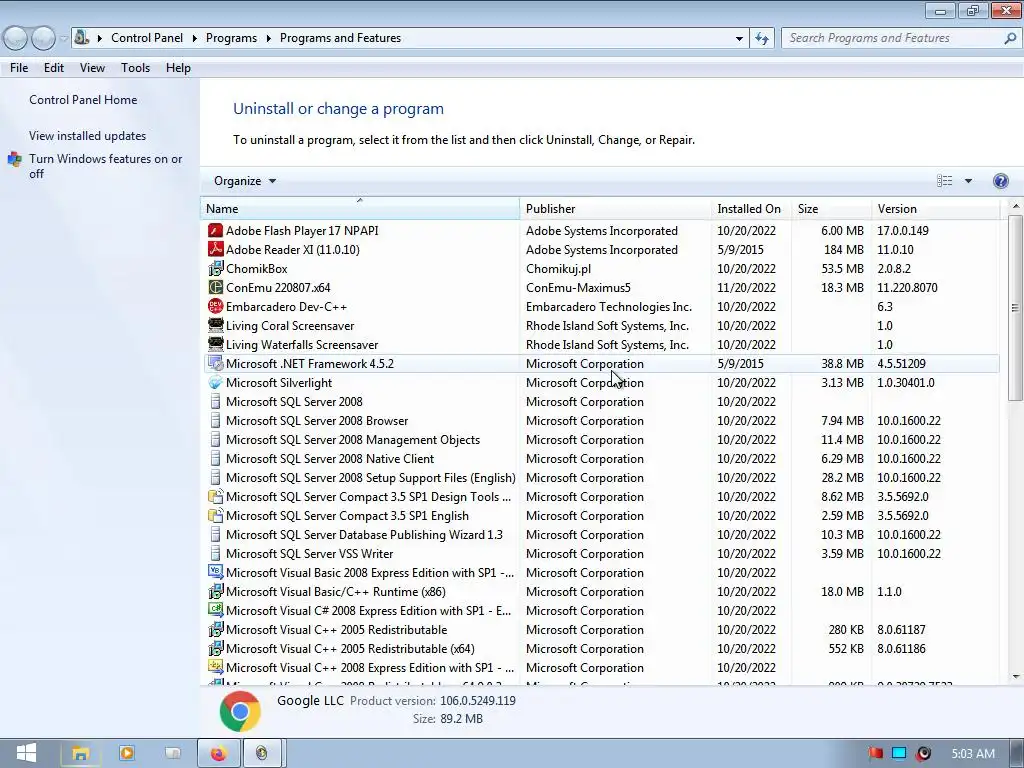Open File Explorer from the taskbar

point(80,754)
